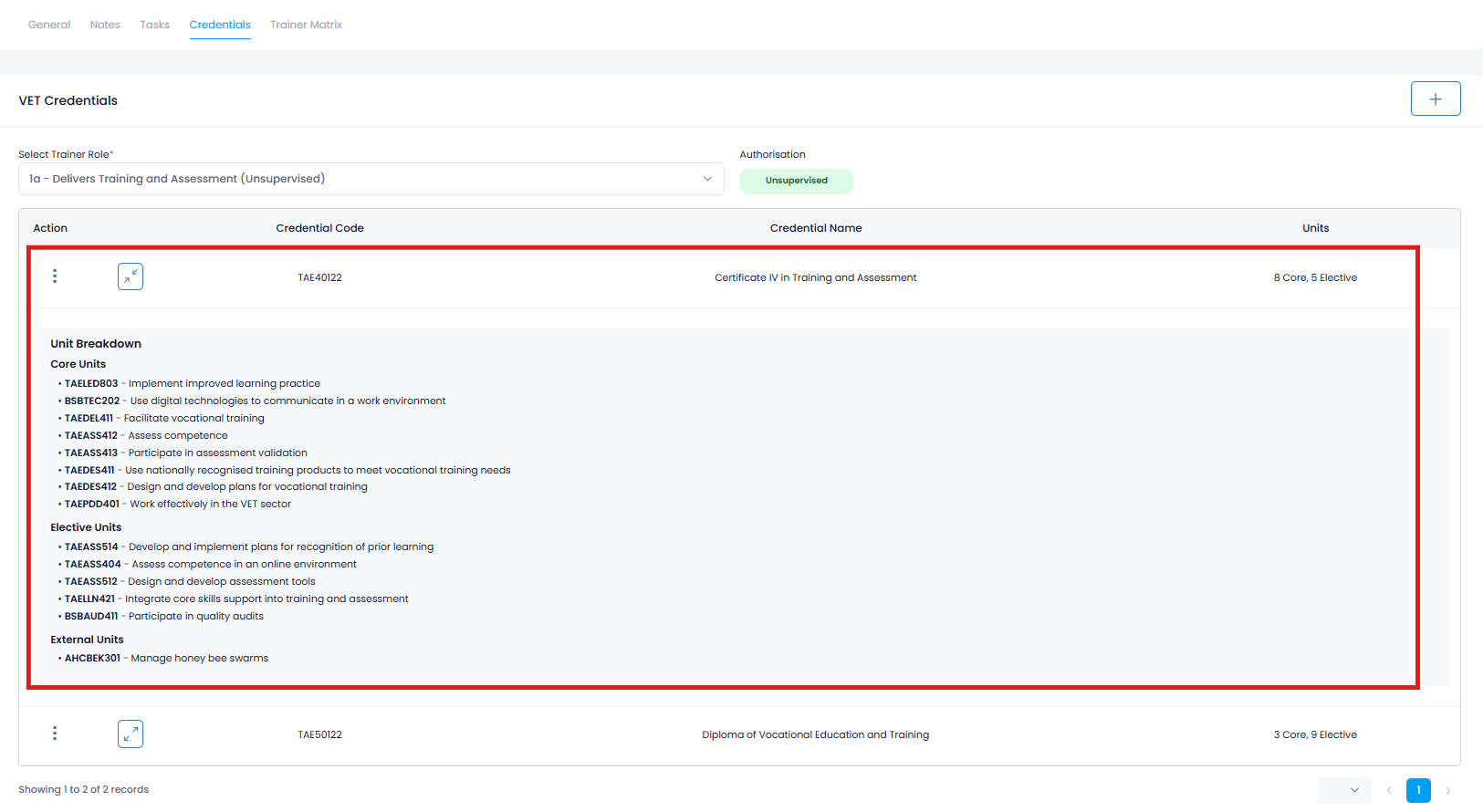
Task: Expand the TAE50122 credential row
Action: coord(131,734)
